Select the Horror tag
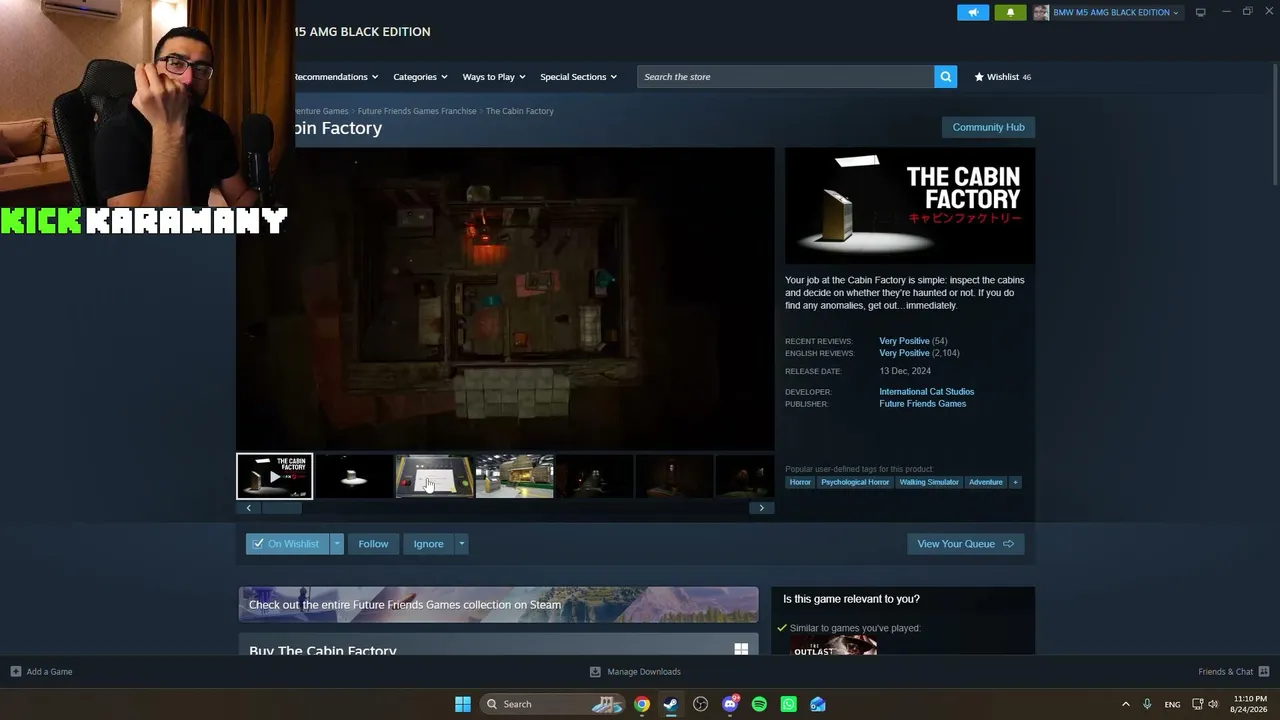Image resolution: width=1280 pixels, height=720 pixels. pyautogui.click(x=800, y=482)
